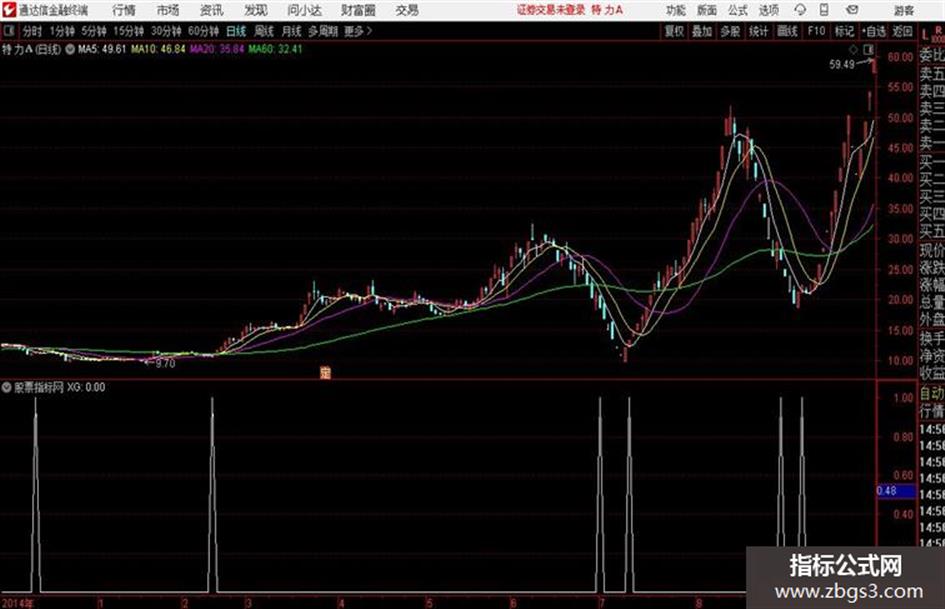
Task: Click the 游客 user label
Action: pos(904,10)
